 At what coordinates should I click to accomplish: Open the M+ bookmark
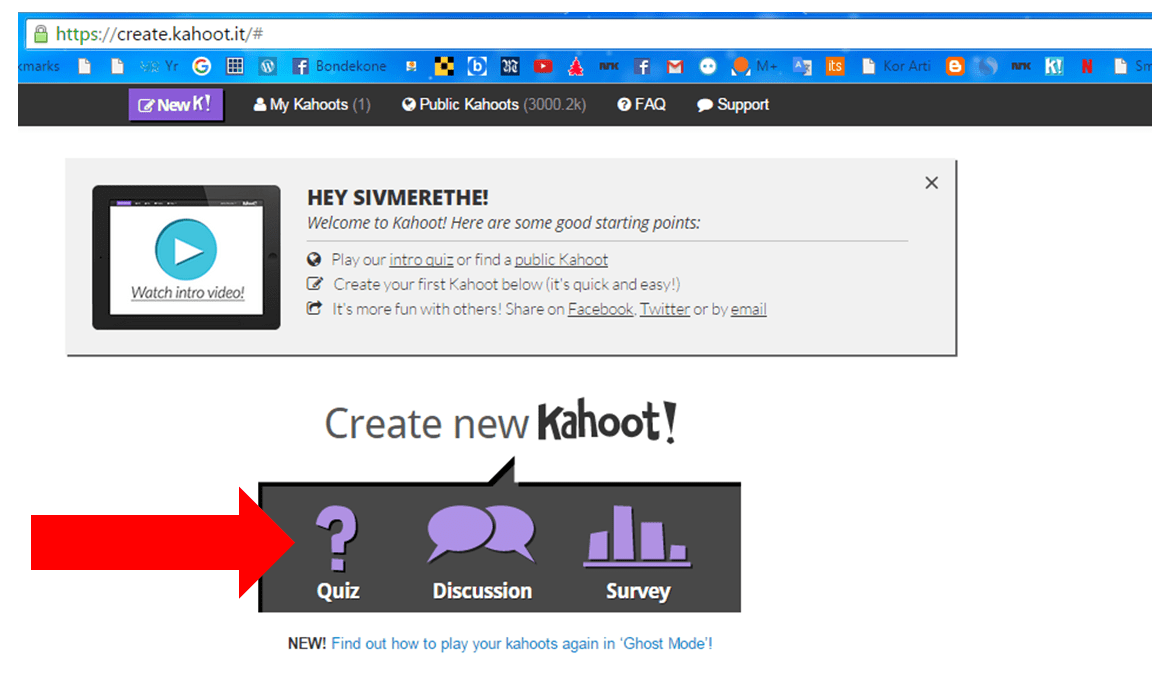click(754, 66)
